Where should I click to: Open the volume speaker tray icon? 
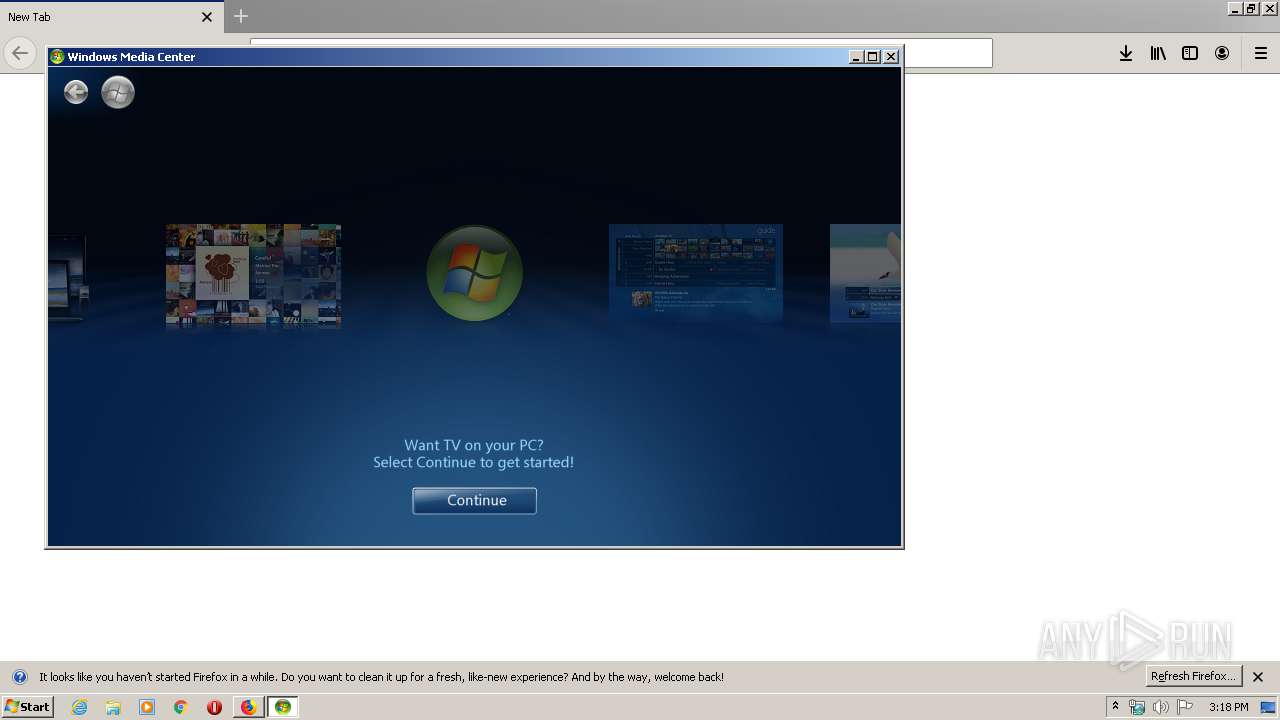[1161, 707]
